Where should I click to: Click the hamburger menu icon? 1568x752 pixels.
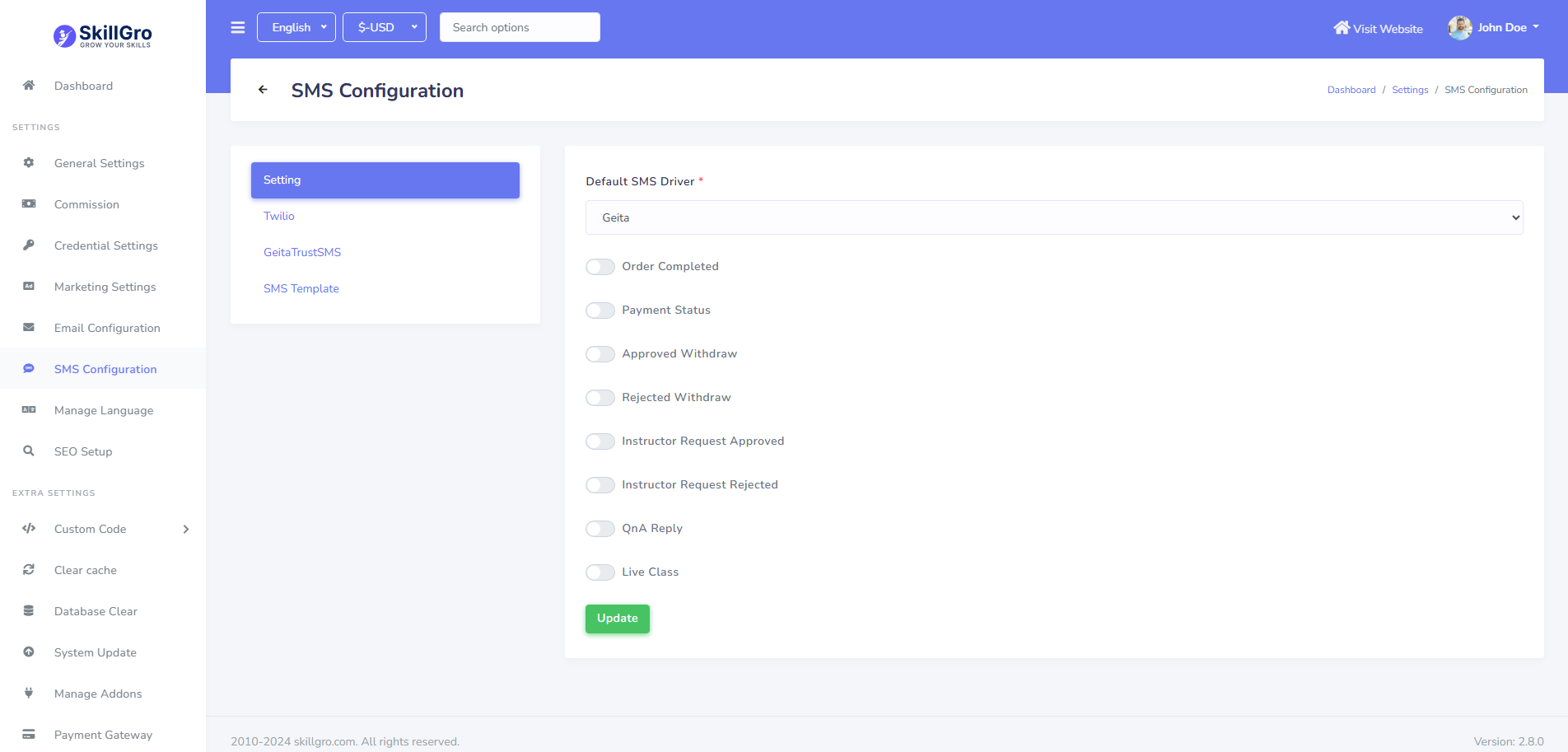point(238,27)
